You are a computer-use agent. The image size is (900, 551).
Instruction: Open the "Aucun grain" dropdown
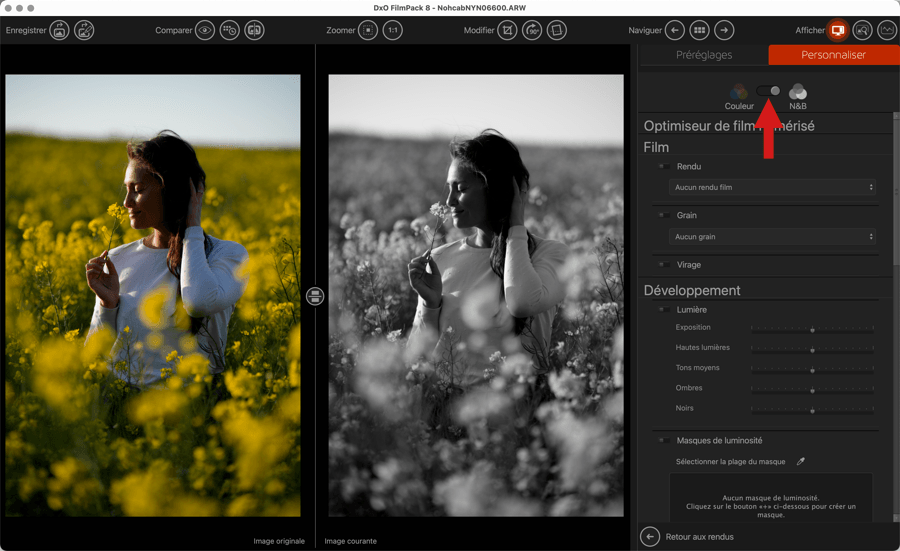coord(772,237)
